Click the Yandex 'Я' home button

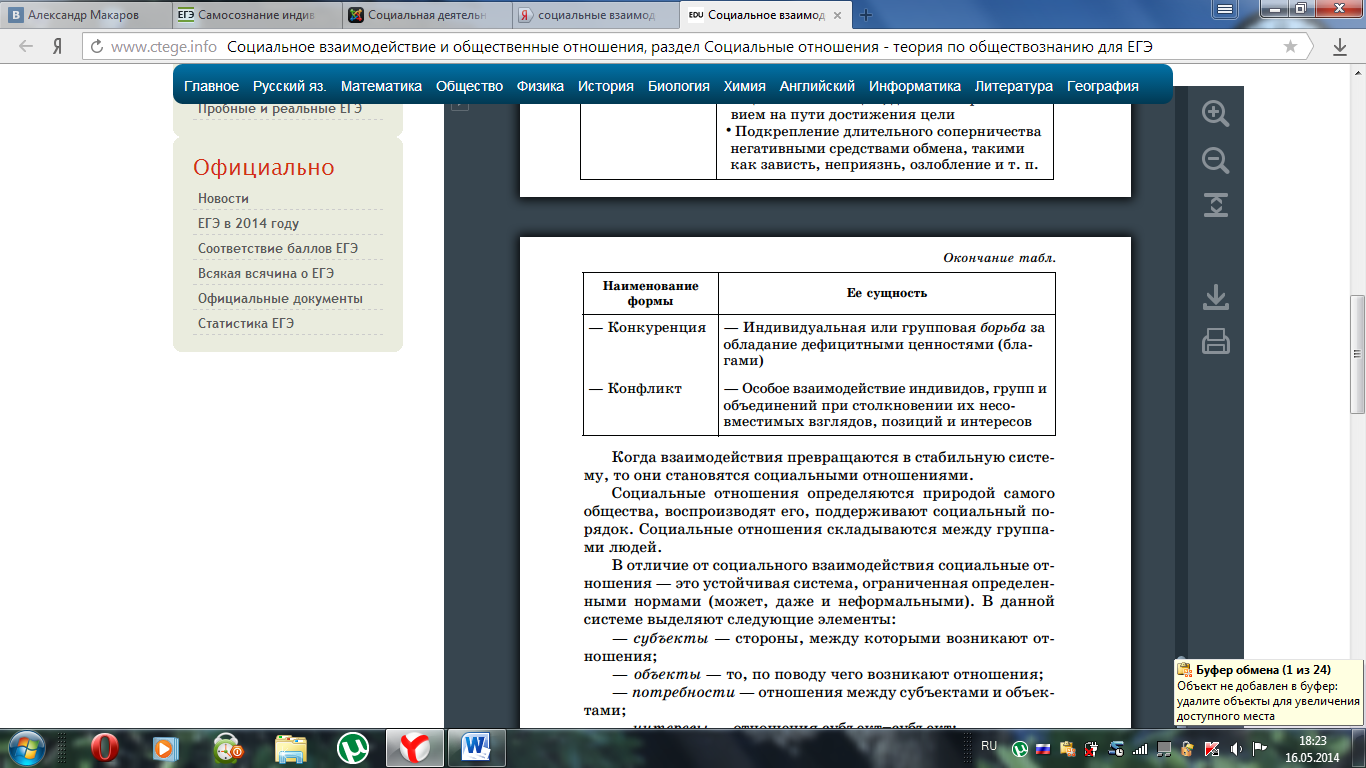point(58,47)
